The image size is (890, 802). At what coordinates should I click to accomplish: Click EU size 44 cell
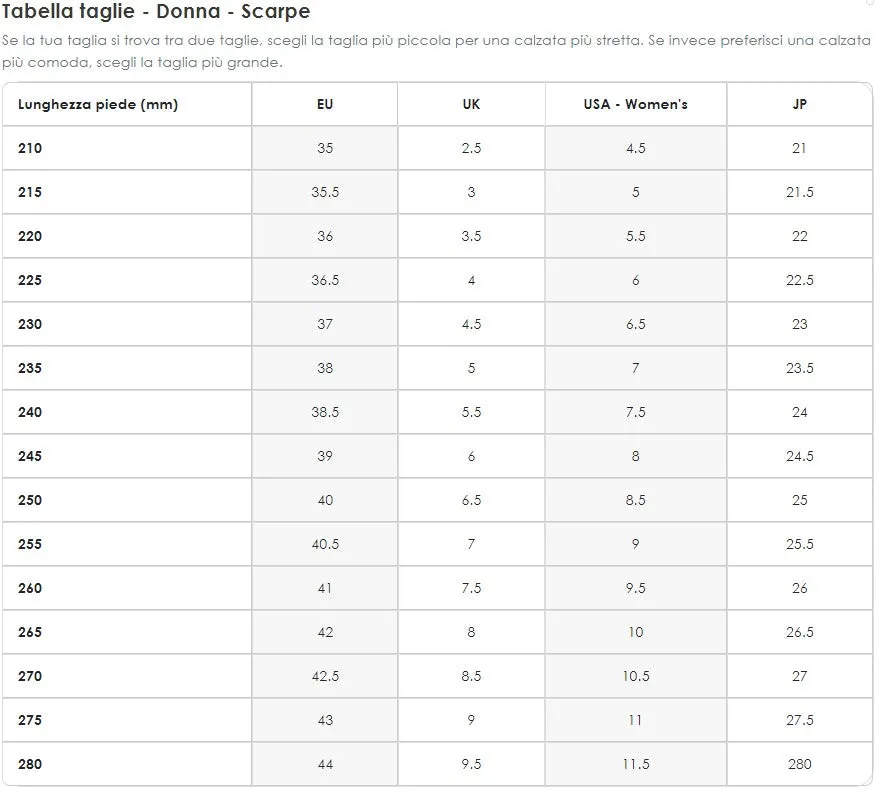tap(325, 764)
